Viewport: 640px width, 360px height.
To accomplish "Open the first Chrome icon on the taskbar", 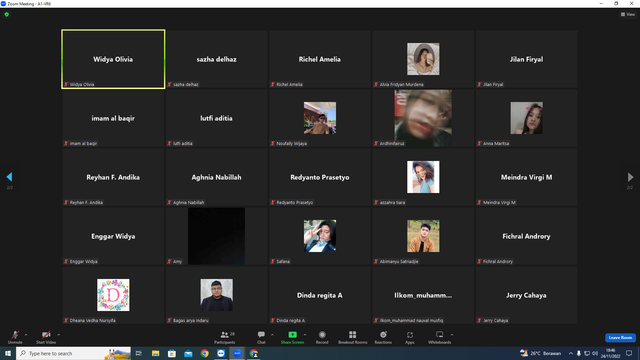I will coord(204,353).
